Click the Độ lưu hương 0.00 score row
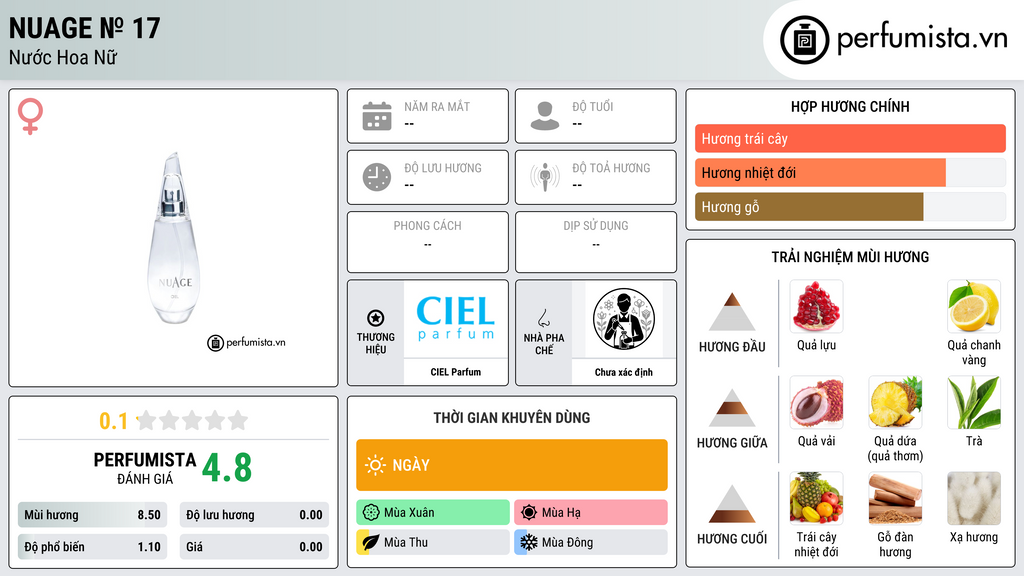 254,515
